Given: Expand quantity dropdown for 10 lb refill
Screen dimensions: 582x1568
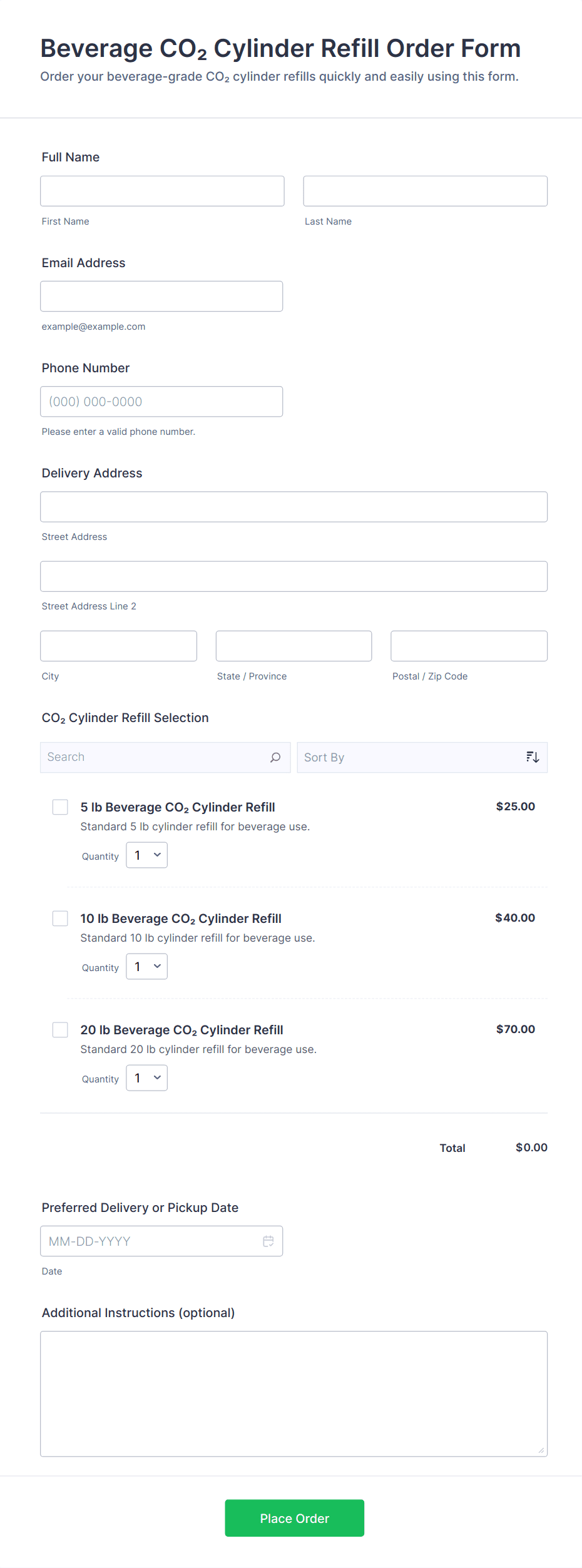Looking at the screenshot, I should (x=147, y=967).
